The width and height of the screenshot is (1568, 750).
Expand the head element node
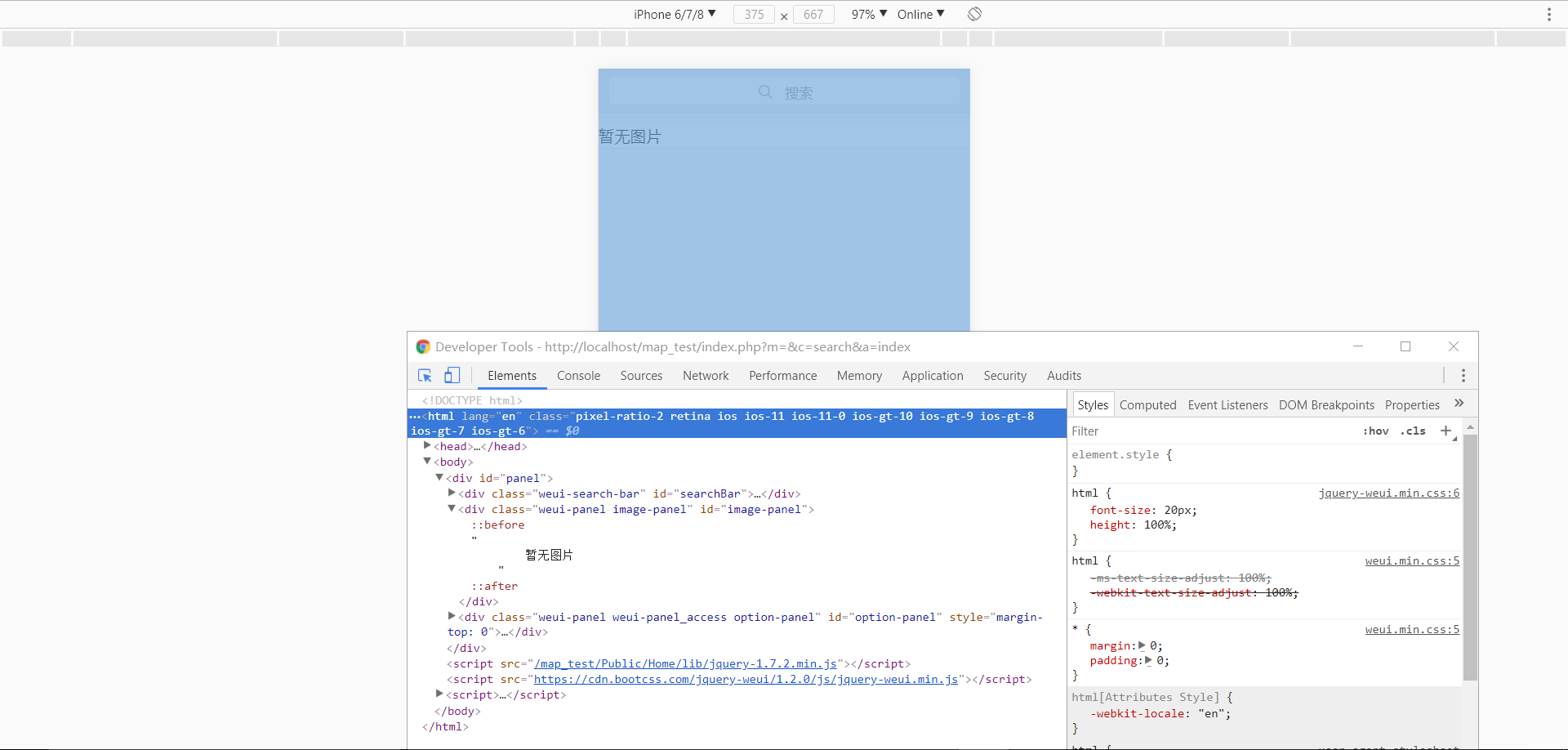[427, 446]
